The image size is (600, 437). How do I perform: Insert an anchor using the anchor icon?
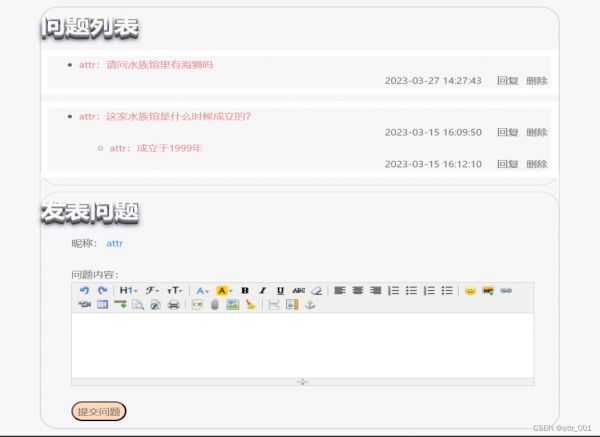(x=309, y=304)
